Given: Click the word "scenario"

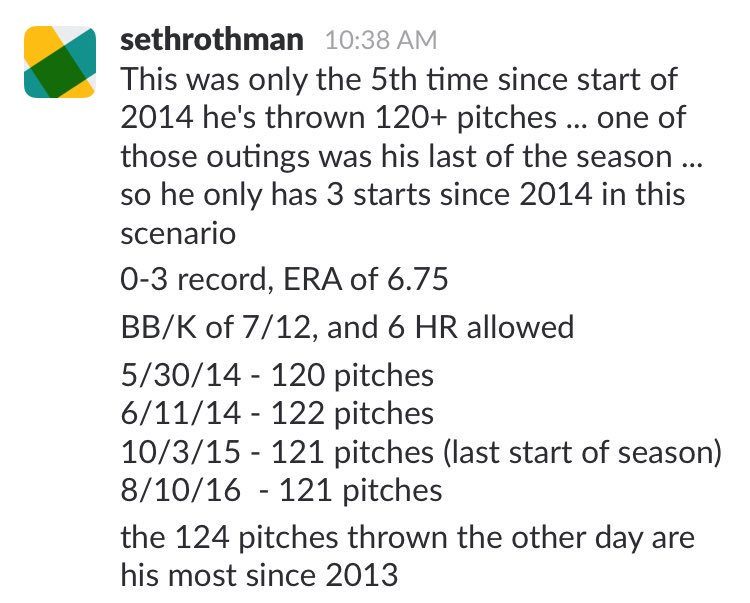Looking at the screenshot, I should pyautogui.click(x=178, y=234).
